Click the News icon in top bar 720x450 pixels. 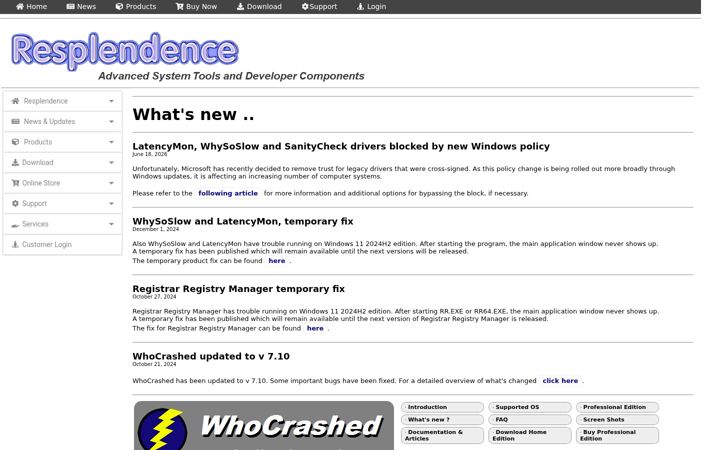click(70, 6)
